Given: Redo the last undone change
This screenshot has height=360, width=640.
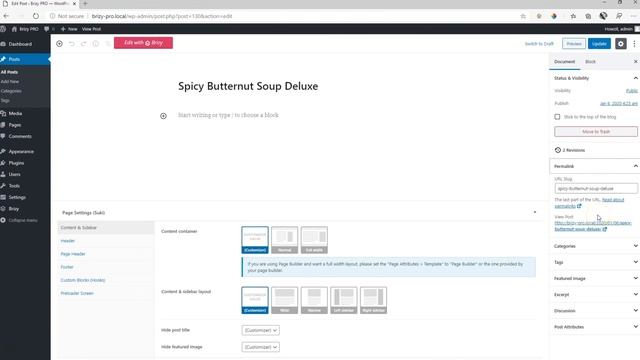Looking at the screenshot, I should [84, 43].
